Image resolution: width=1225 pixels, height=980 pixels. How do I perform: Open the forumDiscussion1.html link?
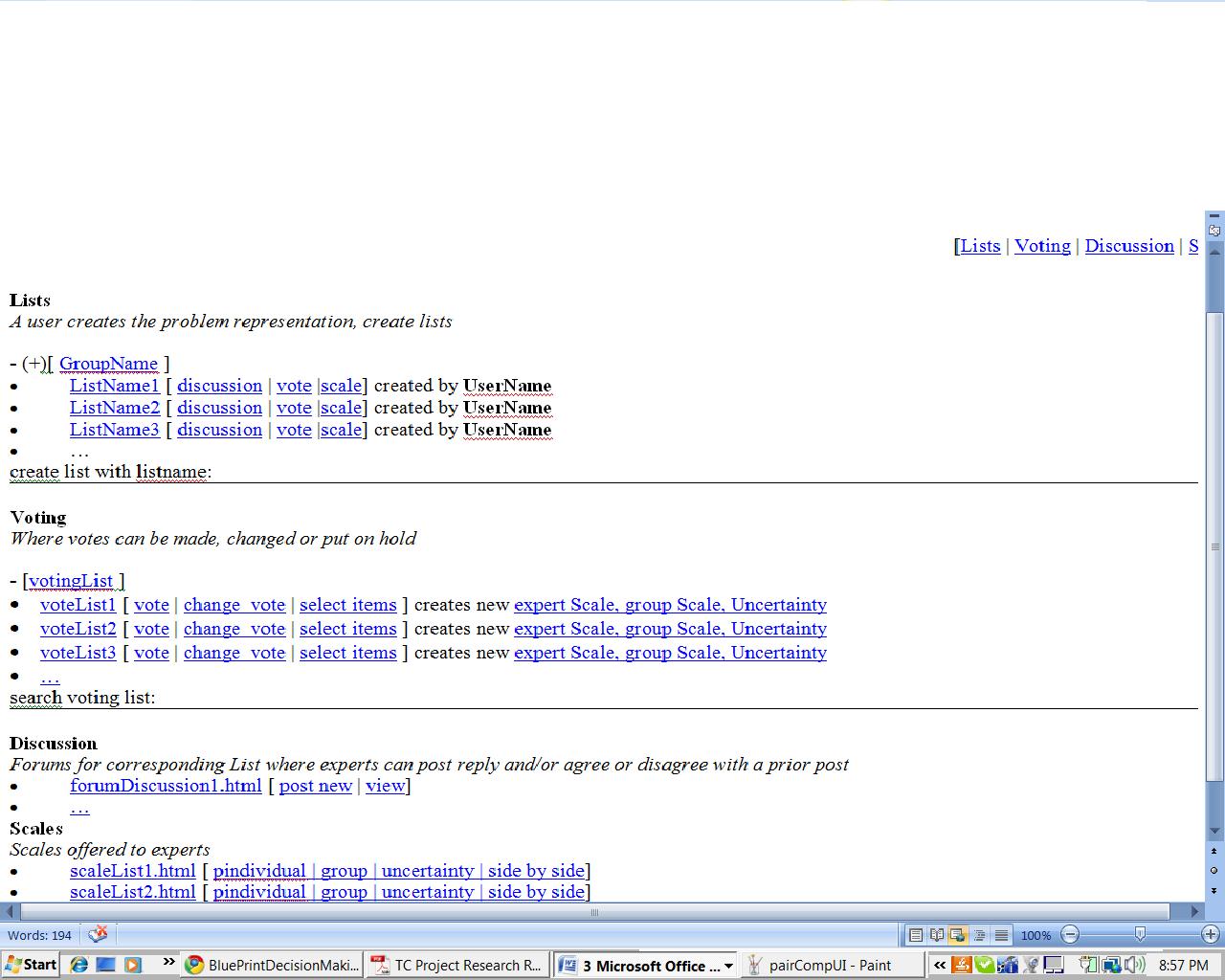click(x=166, y=786)
